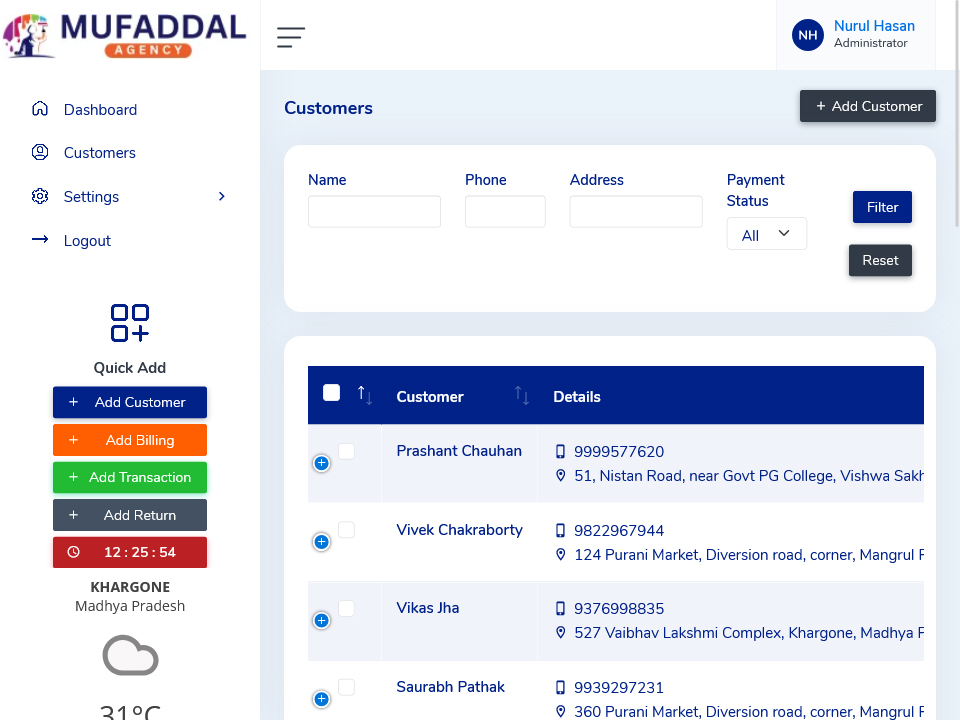Screen dimensions: 960x720
Task: Click the hamburger menu toggle icon
Action: point(291,37)
